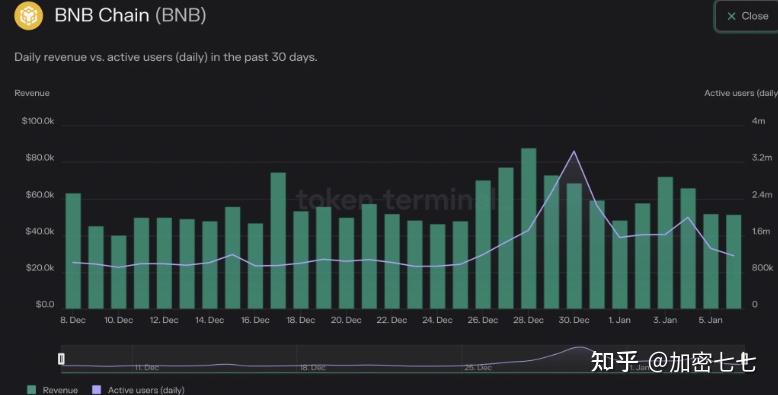Click the 2.4m active users axis value
This screenshot has height=395, width=778.
pos(762,195)
